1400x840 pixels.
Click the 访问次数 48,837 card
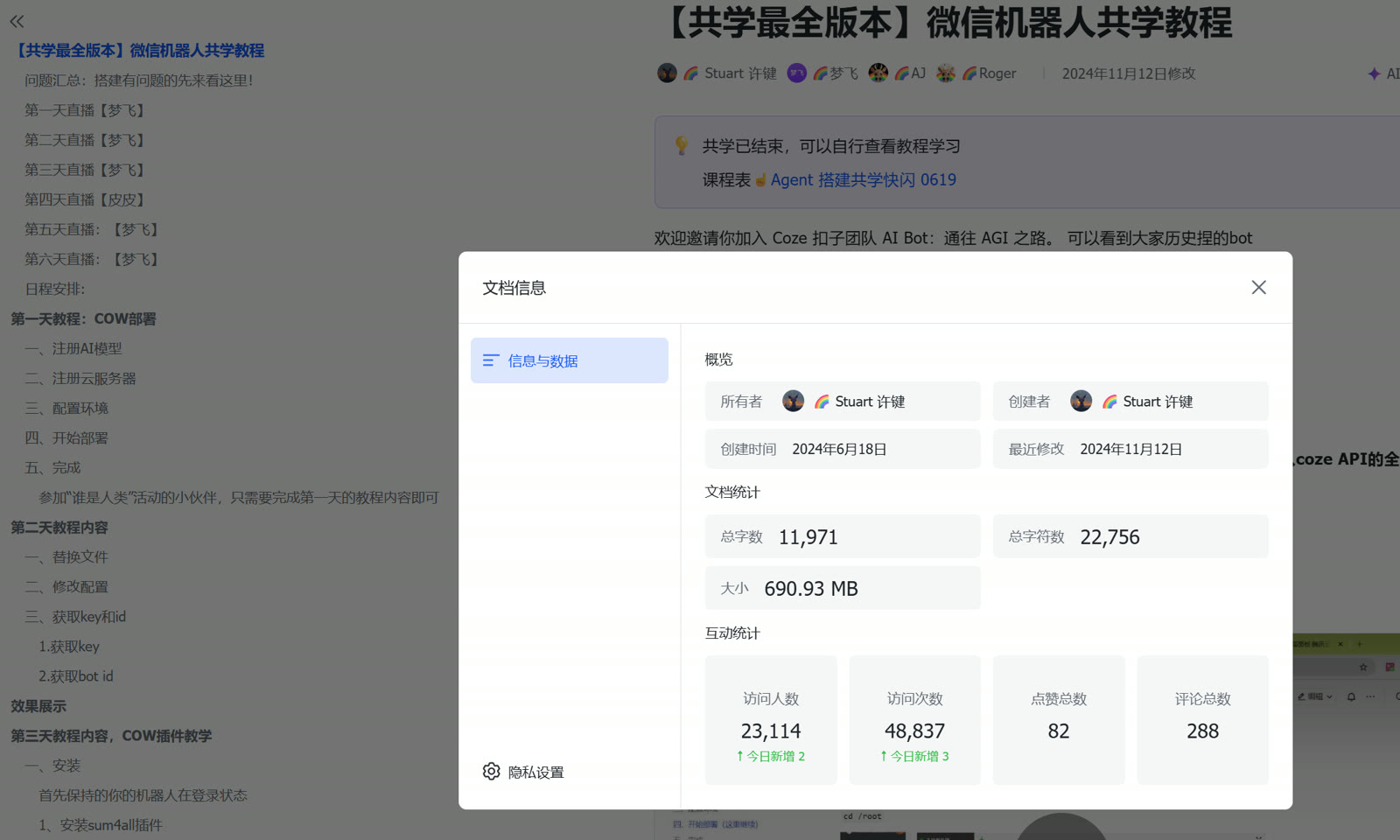(x=914, y=720)
